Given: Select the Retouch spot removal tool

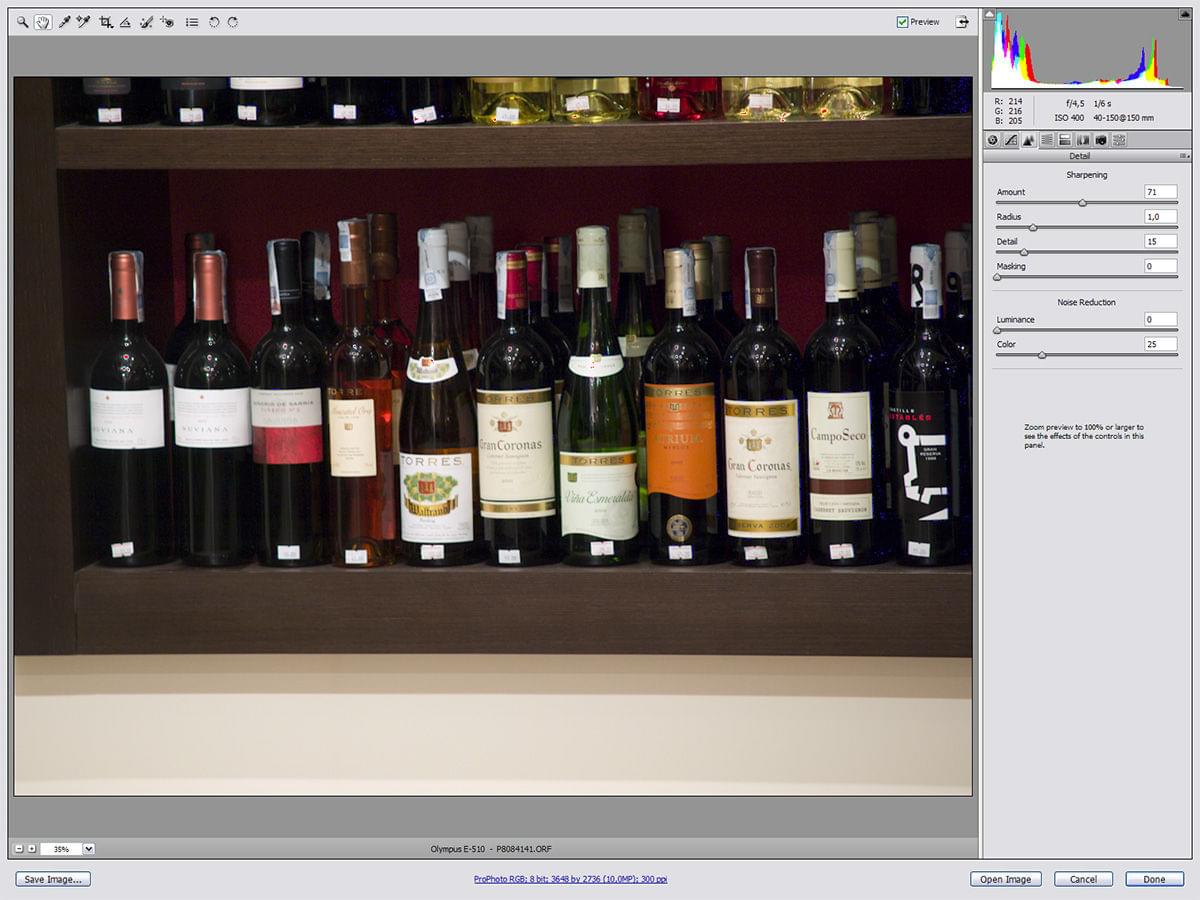Looking at the screenshot, I should 146,22.
